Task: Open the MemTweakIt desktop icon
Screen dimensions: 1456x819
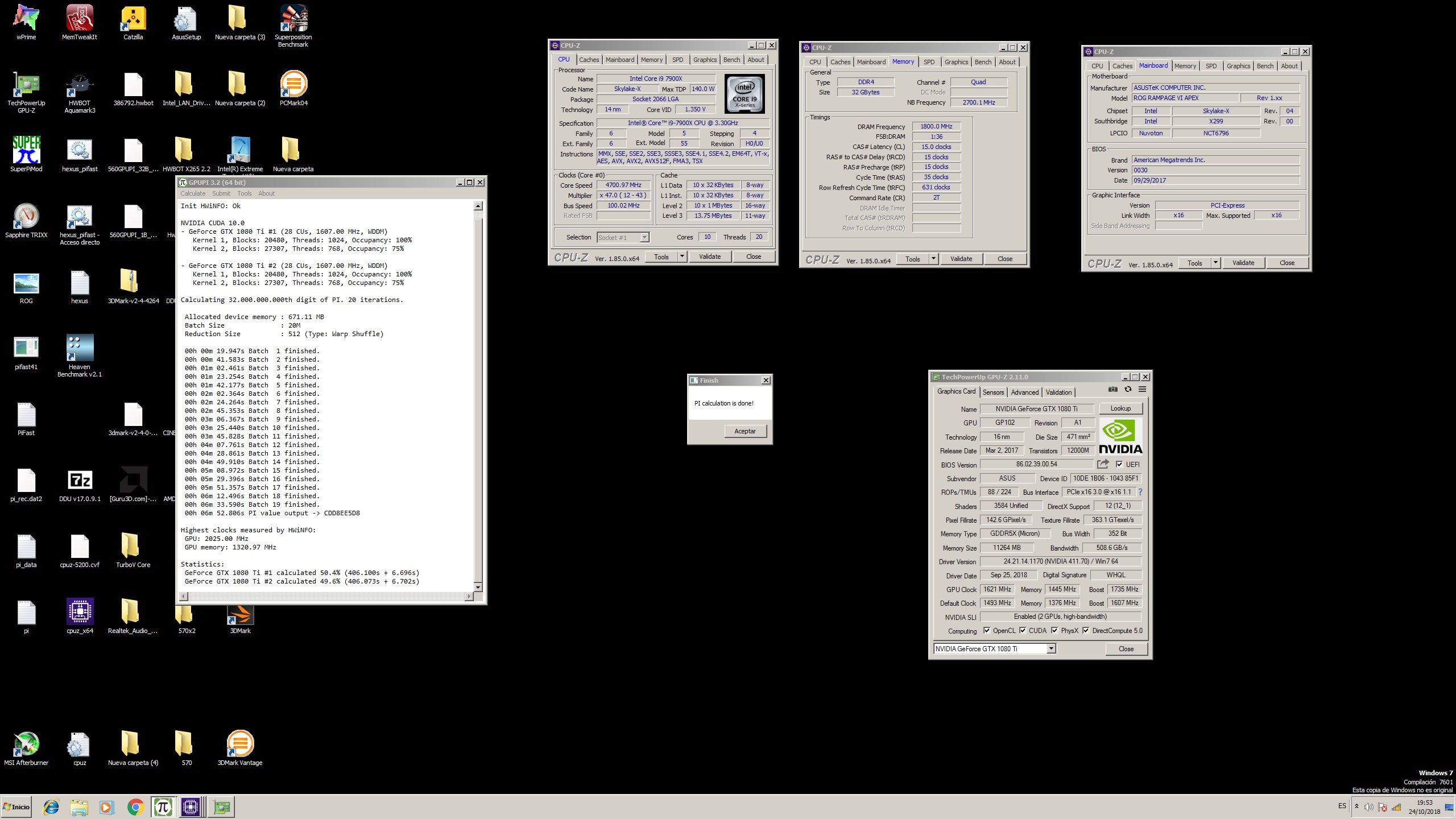Action: pos(80,22)
